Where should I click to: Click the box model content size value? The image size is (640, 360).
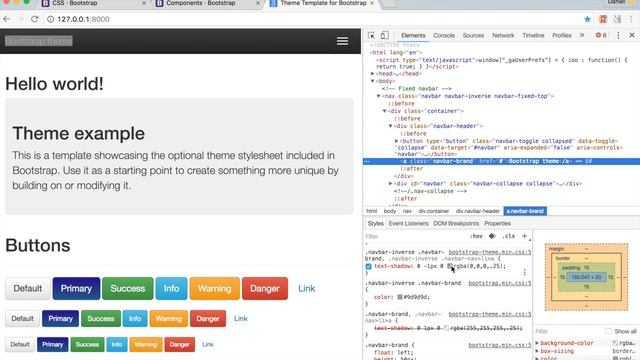click(x=586, y=277)
